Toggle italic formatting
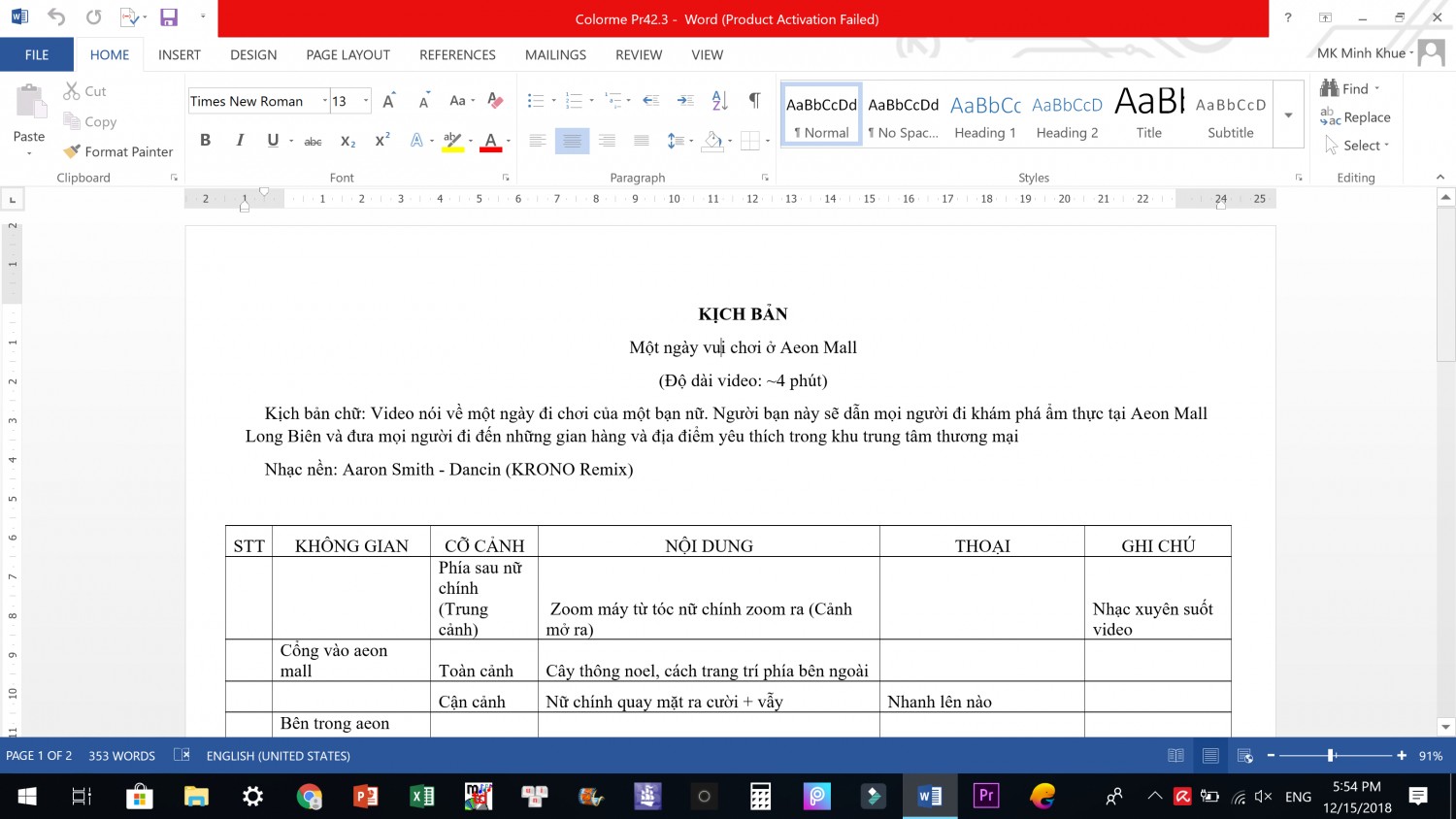 coord(240,141)
